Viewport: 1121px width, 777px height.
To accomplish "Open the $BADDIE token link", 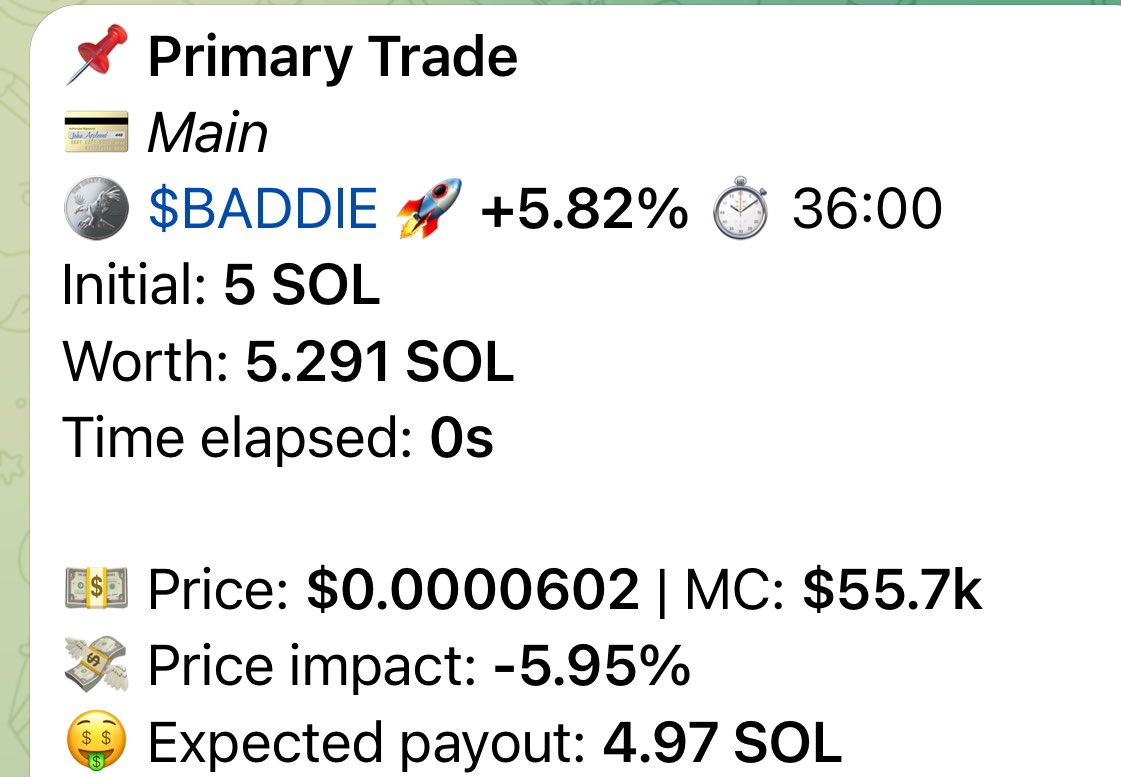I will [263, 210].
